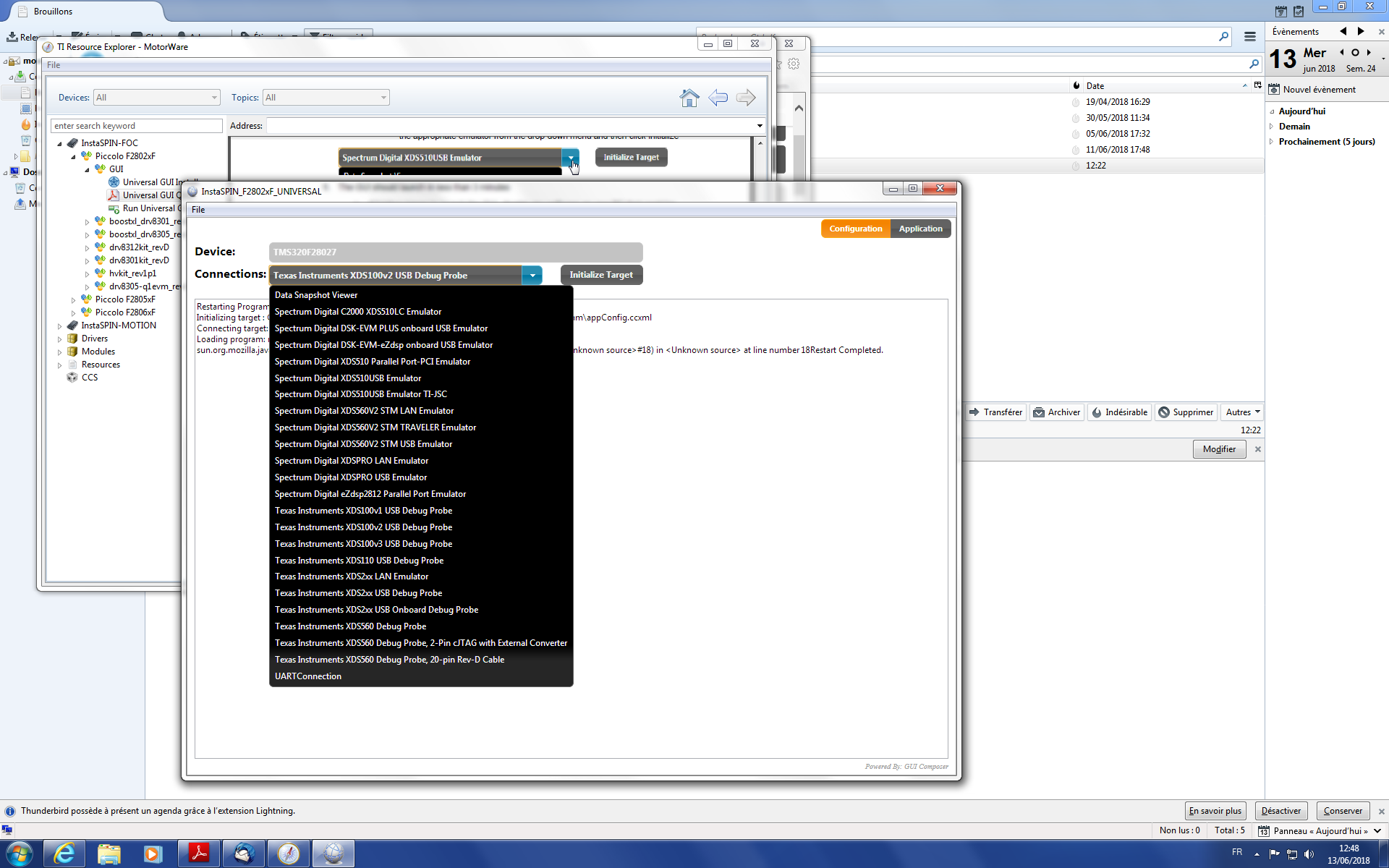Screen dimensions: 1389x868
Task: Expand the InstaSPIN-MOTION tree node
Action: click(x=60, y=325)
